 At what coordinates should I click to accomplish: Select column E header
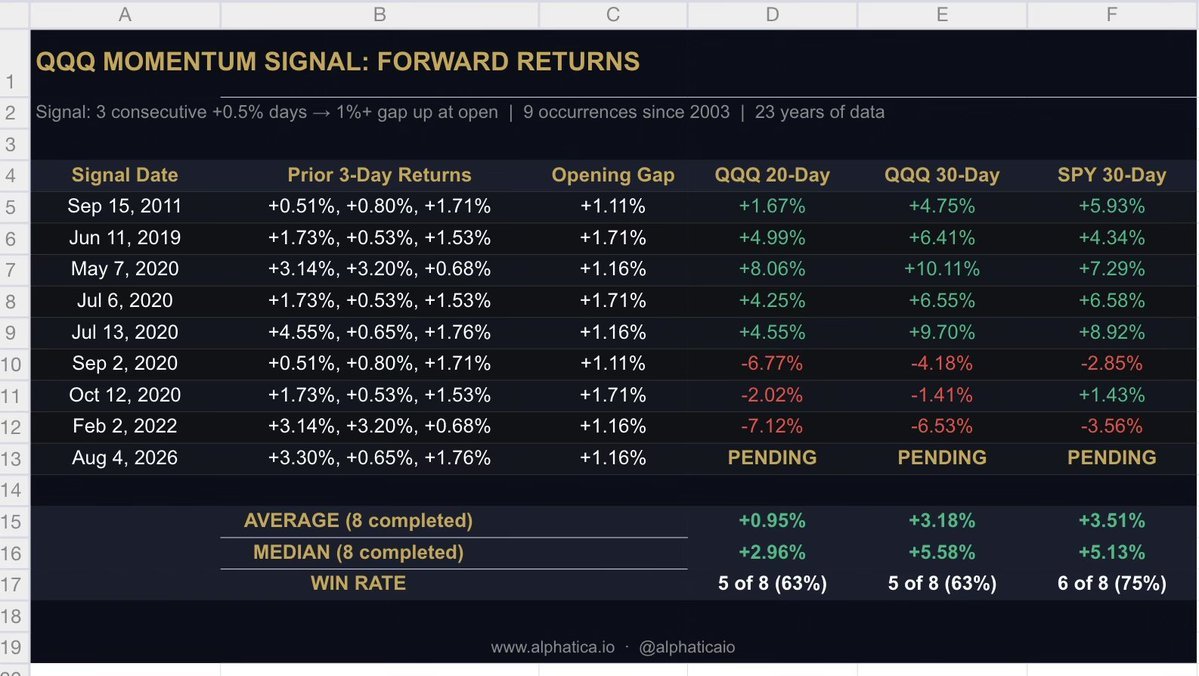click(x=942, y=15)
